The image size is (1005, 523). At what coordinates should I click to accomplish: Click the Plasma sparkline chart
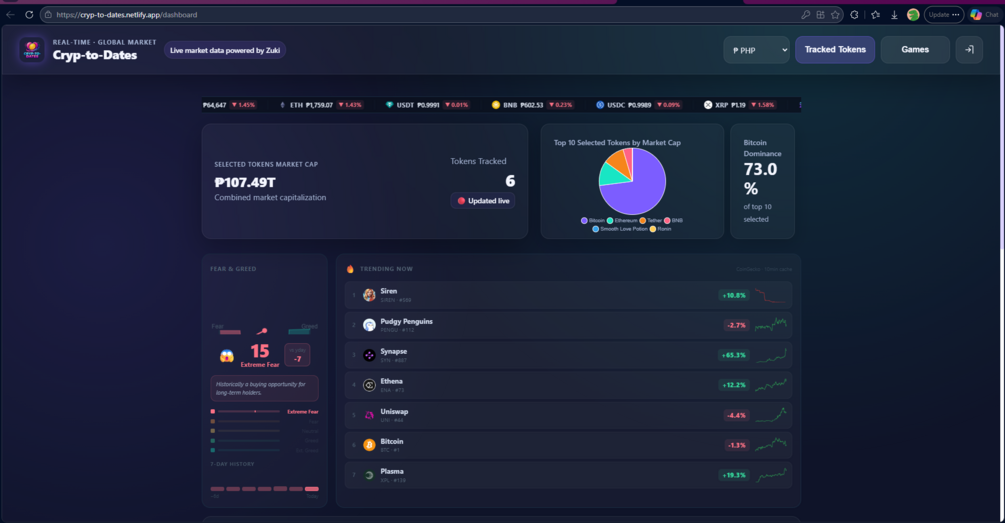(770, 475)
